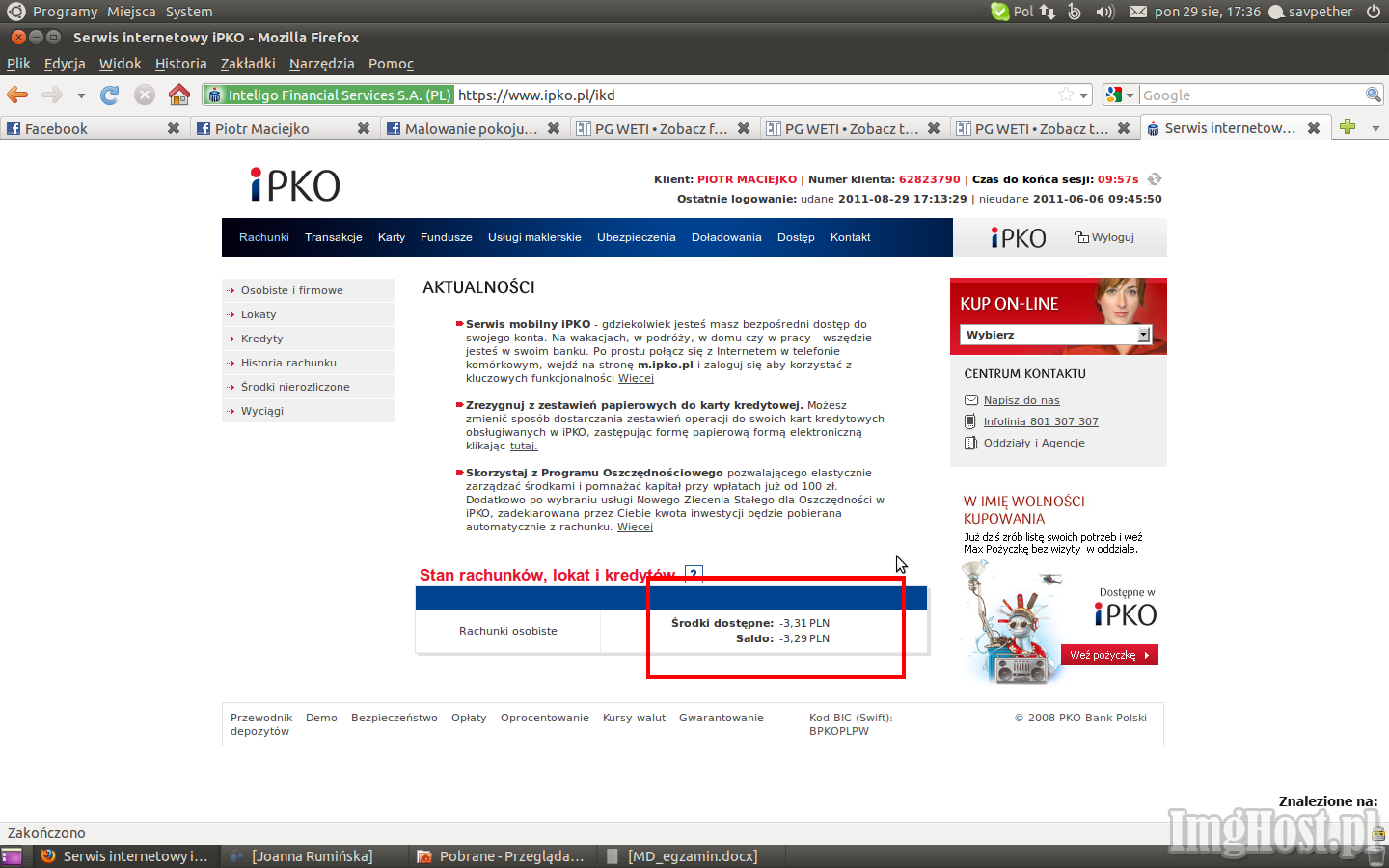
Task: Click the Napisz do nas link
Action: click(x=1021, y=400)
